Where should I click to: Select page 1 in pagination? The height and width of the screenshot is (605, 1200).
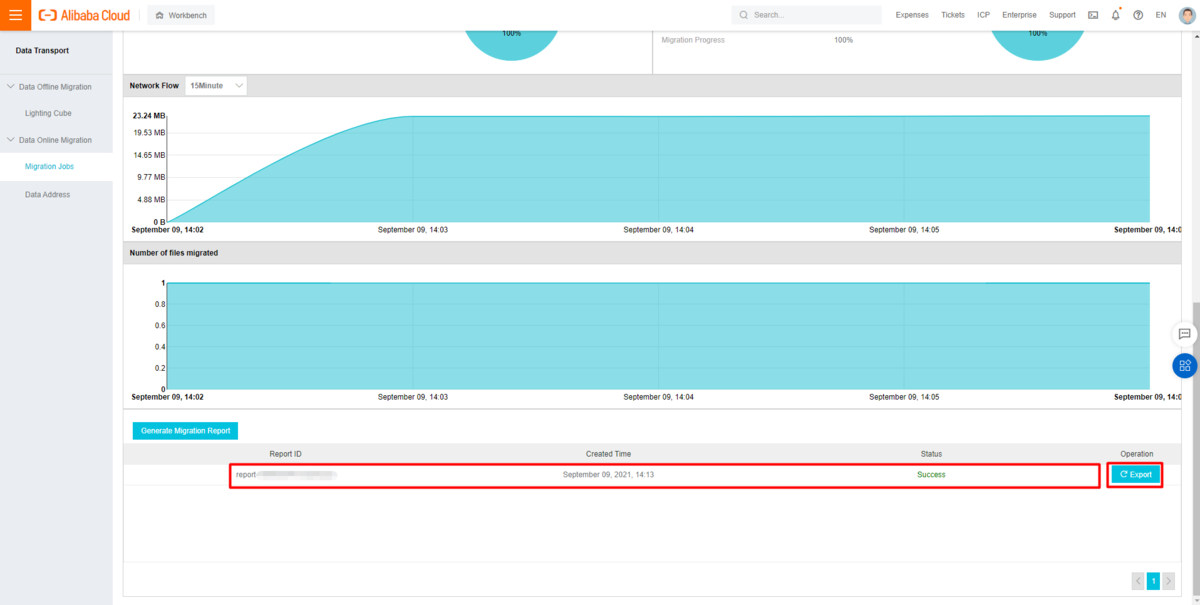click(x=1153, y=581)
